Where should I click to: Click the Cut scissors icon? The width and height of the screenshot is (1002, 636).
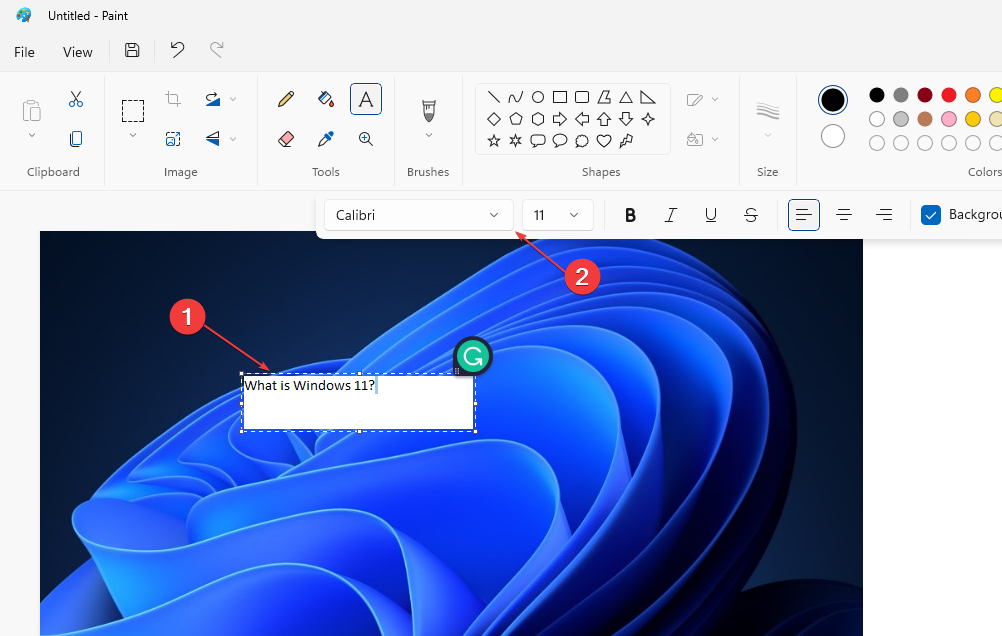click(x=76, y=99)
